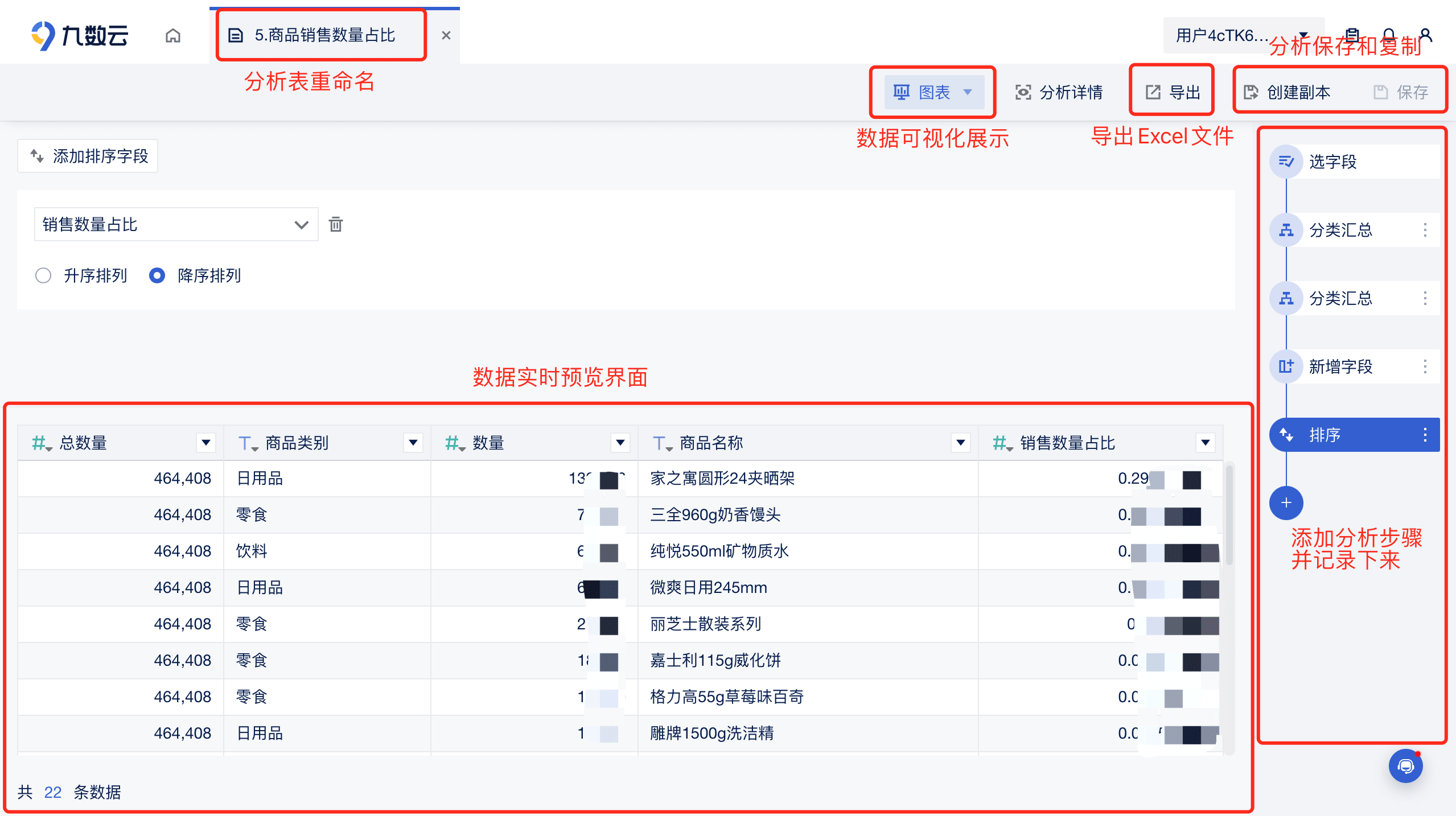Click the 导出 export icon
Viewport: 1456px width, 816px height.
[x=1153, y=92]
